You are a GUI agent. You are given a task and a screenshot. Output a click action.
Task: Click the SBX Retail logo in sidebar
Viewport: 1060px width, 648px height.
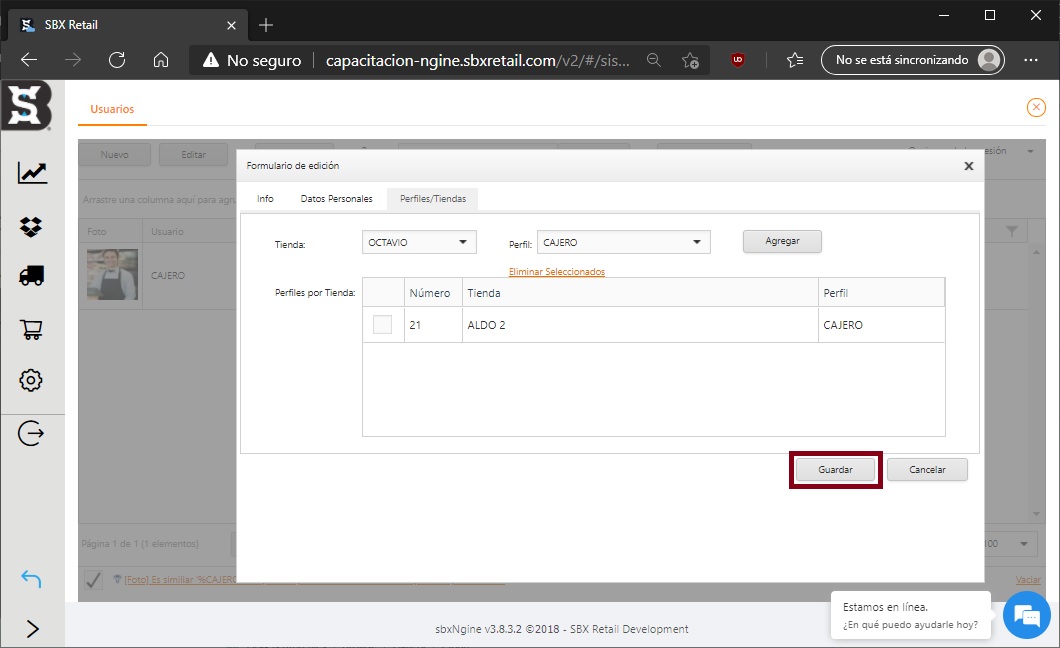26,105
